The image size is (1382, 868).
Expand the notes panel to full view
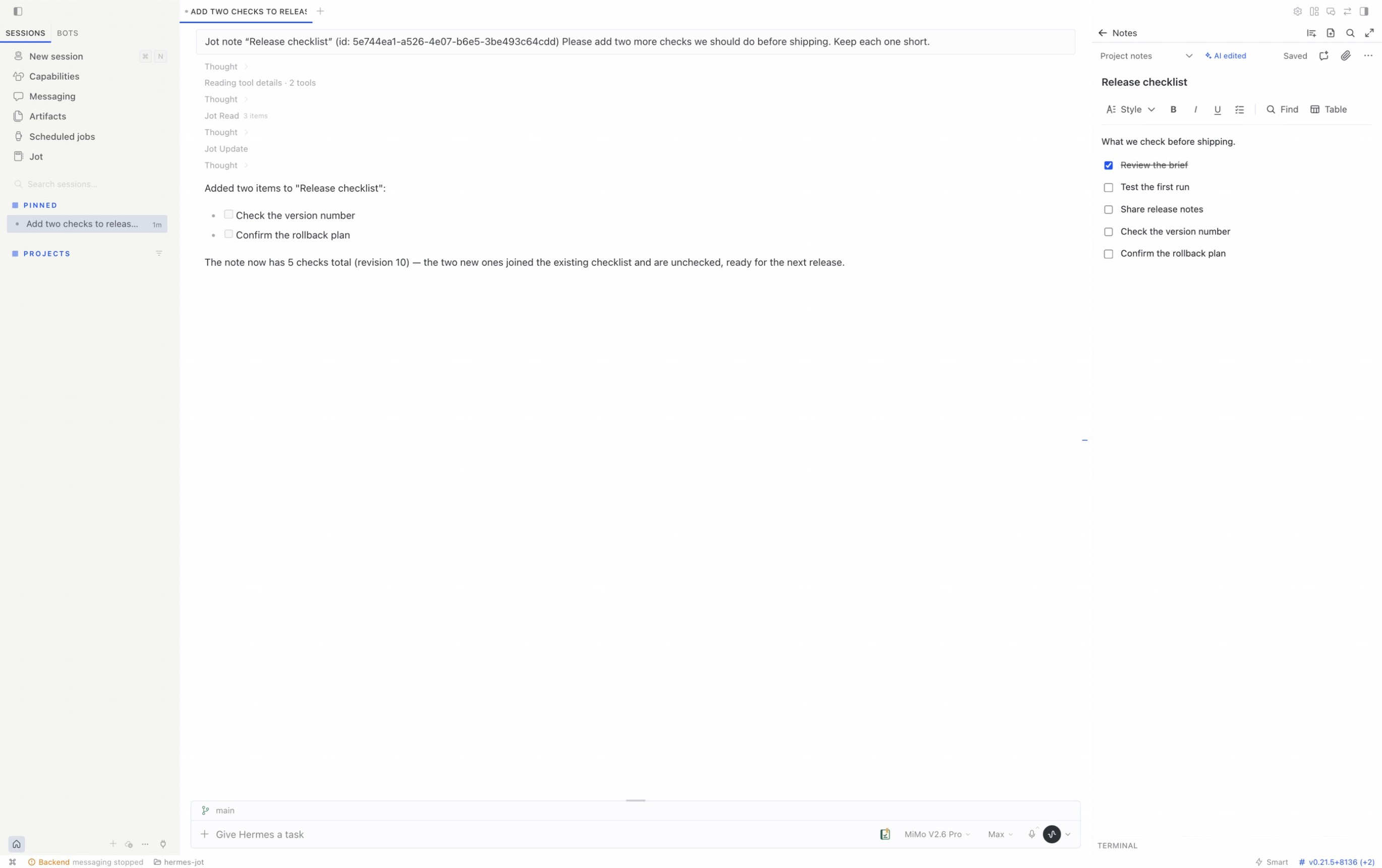[x=1369, y=33]
